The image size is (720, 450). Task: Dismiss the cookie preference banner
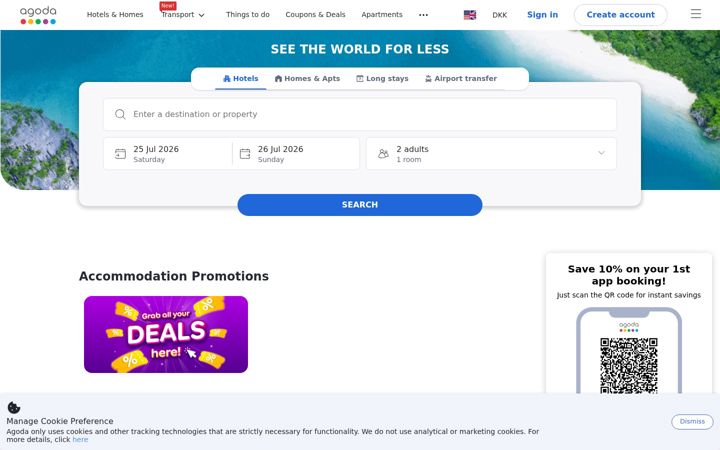coord(692,422)
